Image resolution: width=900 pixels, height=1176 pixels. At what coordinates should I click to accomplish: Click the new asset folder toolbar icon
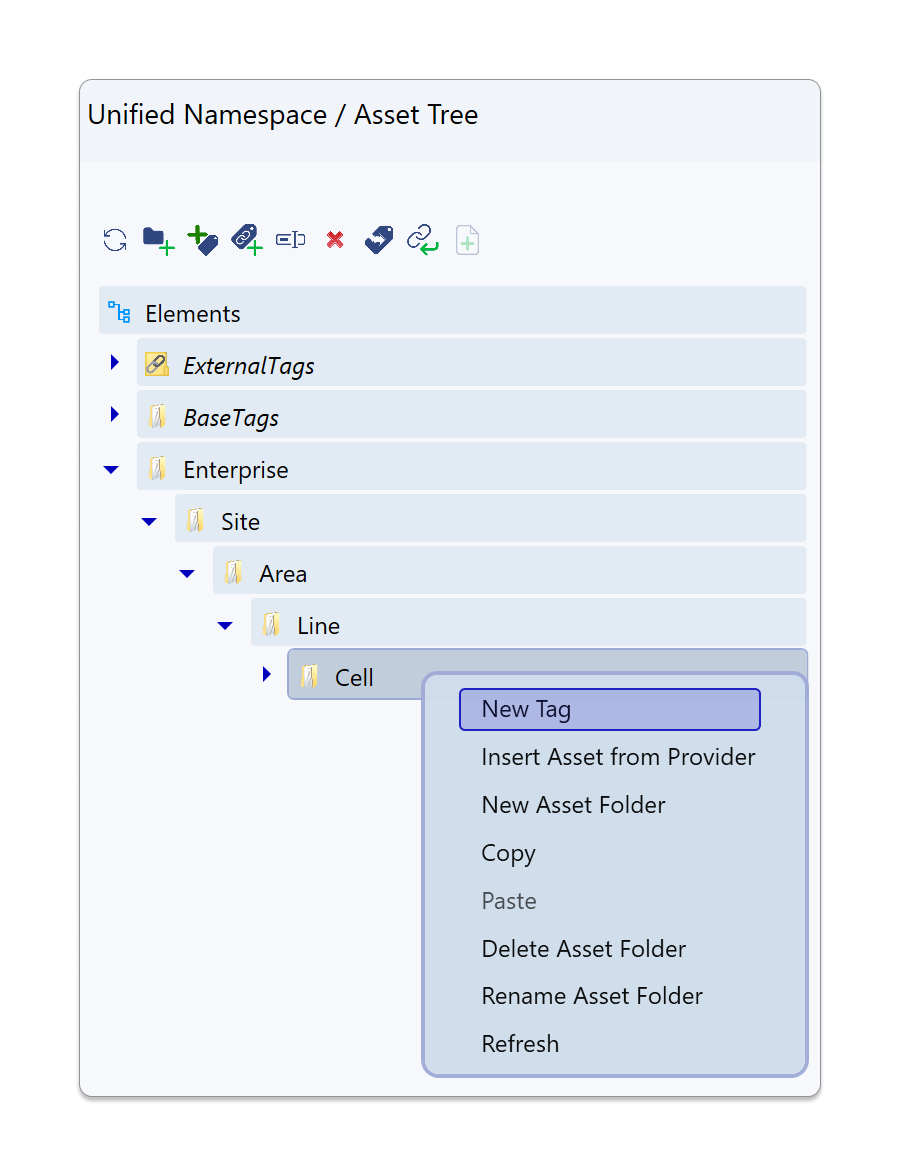point(158,240)
